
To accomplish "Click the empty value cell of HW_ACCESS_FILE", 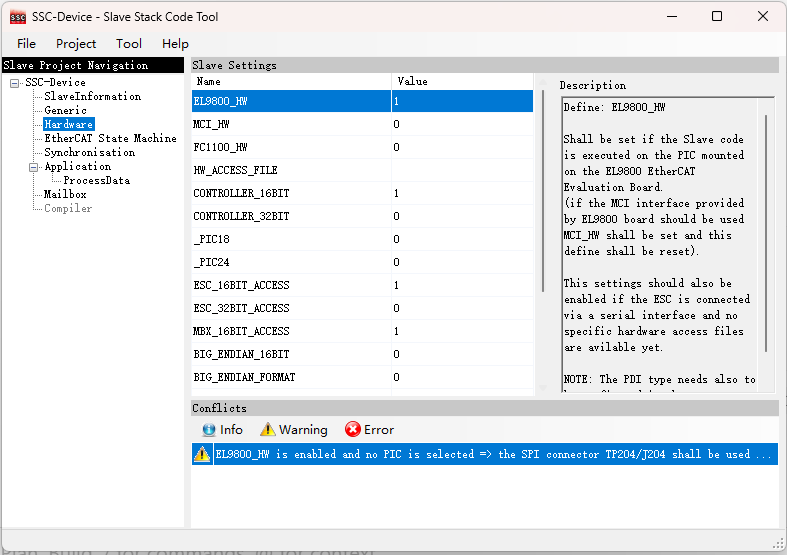I will [462, 171].
